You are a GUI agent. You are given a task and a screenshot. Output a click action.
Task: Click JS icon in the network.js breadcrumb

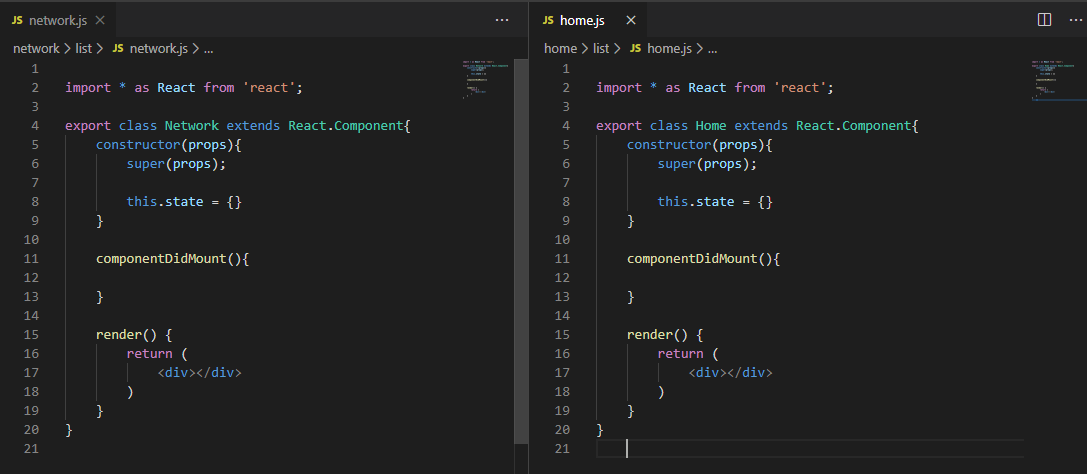118,48
